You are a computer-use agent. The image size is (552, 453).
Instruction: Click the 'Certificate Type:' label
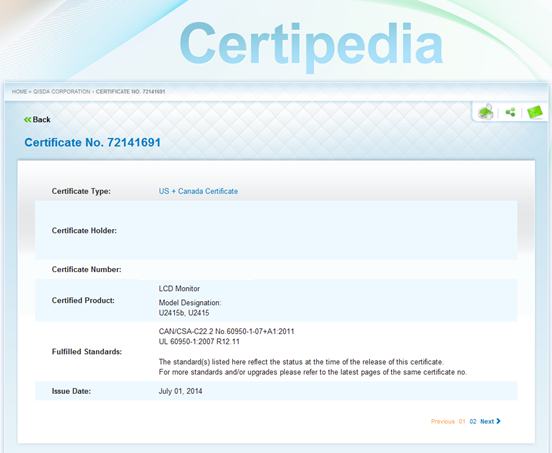coord(81,191)
